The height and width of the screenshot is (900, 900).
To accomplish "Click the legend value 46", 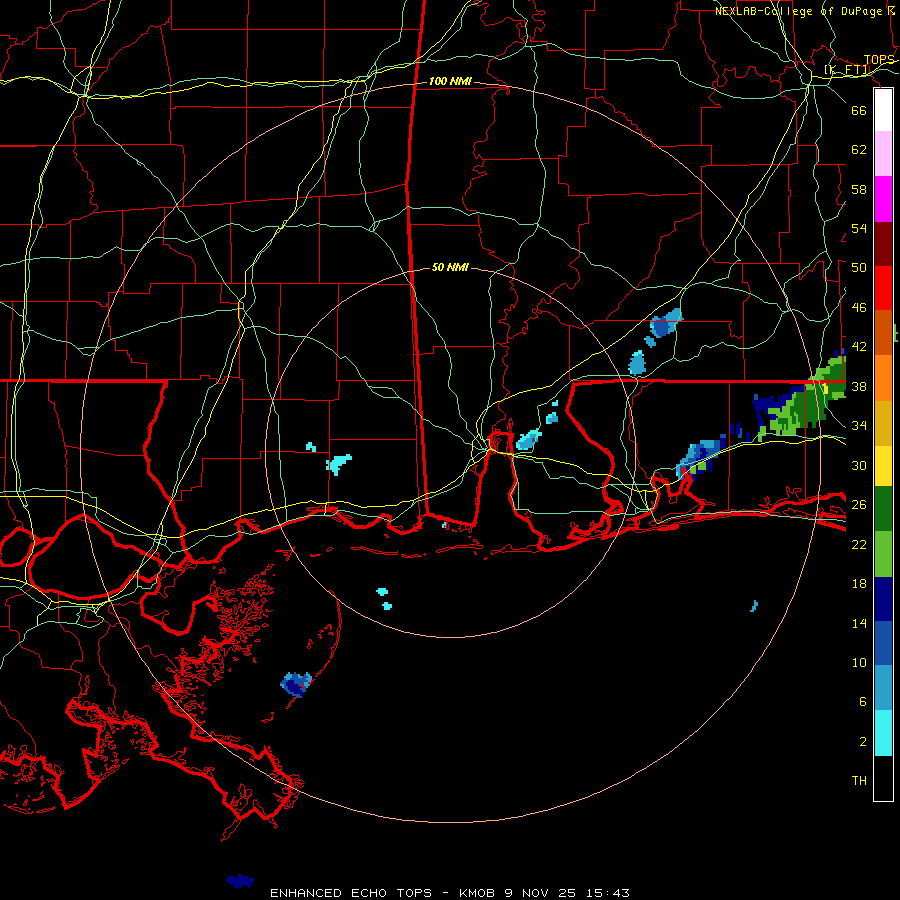I will click(x=859, y=308).
